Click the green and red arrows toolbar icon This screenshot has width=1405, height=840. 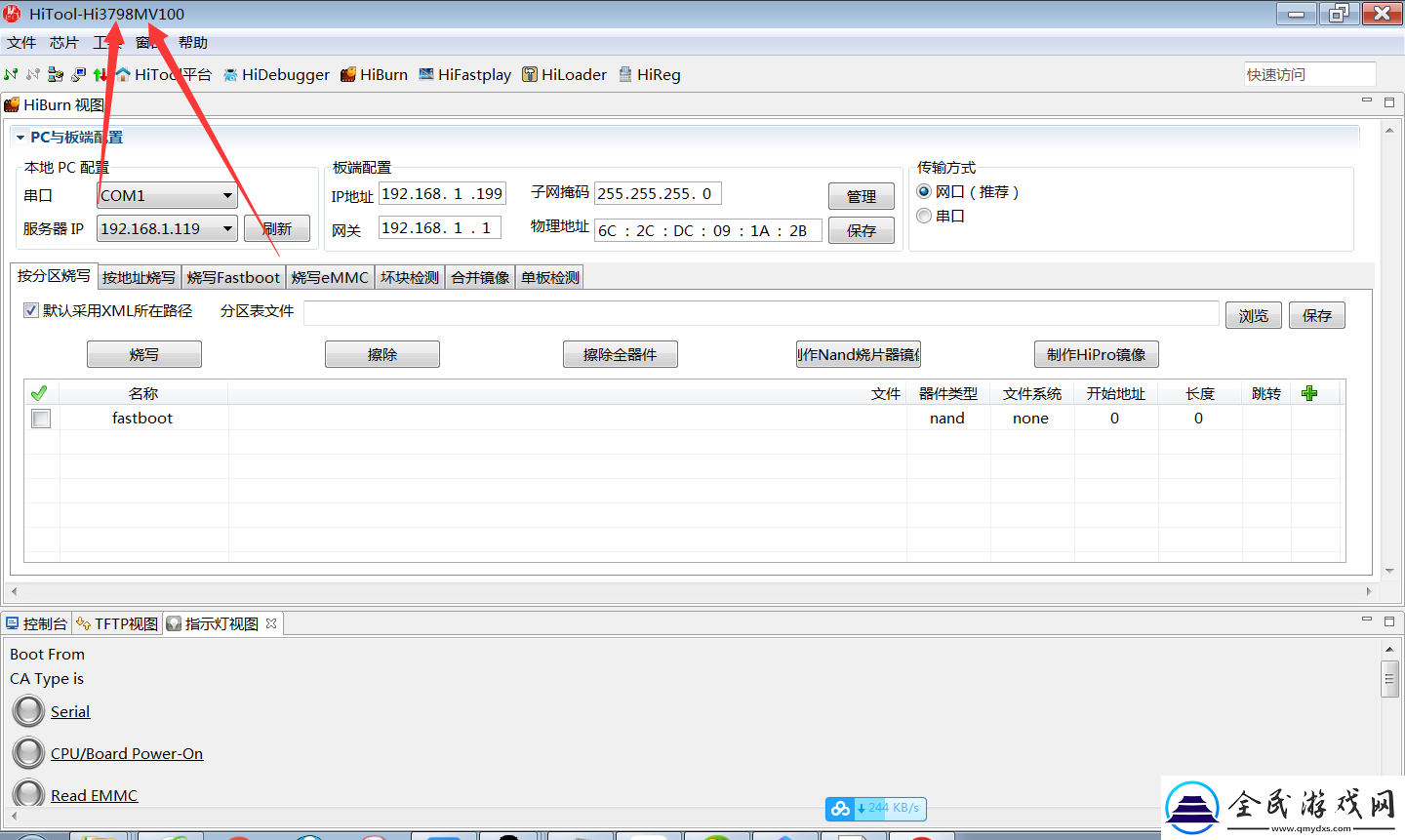(x=100, y=74)
